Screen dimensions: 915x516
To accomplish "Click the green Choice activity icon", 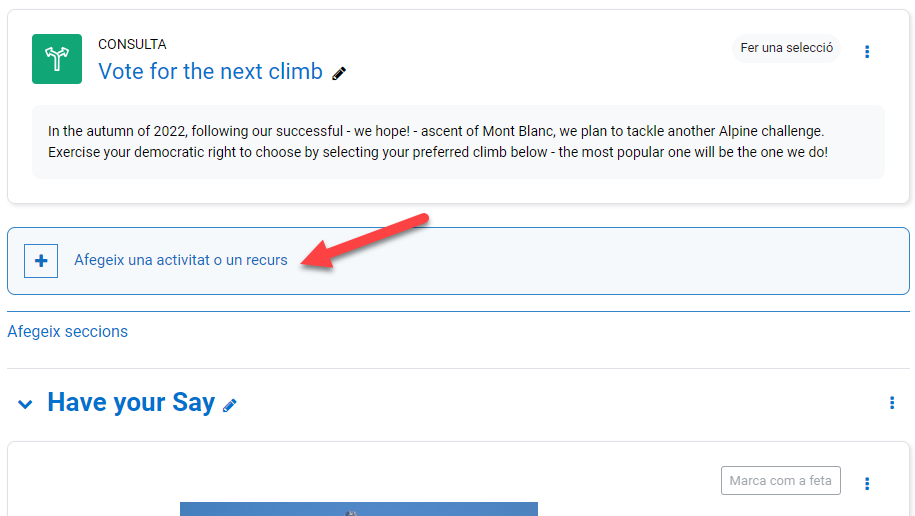I will 57,59.
